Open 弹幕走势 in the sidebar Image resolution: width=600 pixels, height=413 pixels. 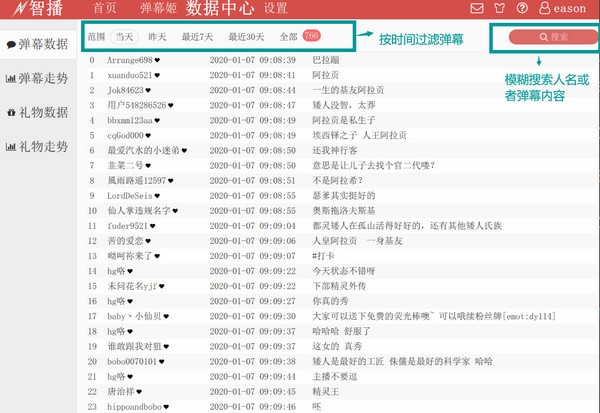pos(37,78)
